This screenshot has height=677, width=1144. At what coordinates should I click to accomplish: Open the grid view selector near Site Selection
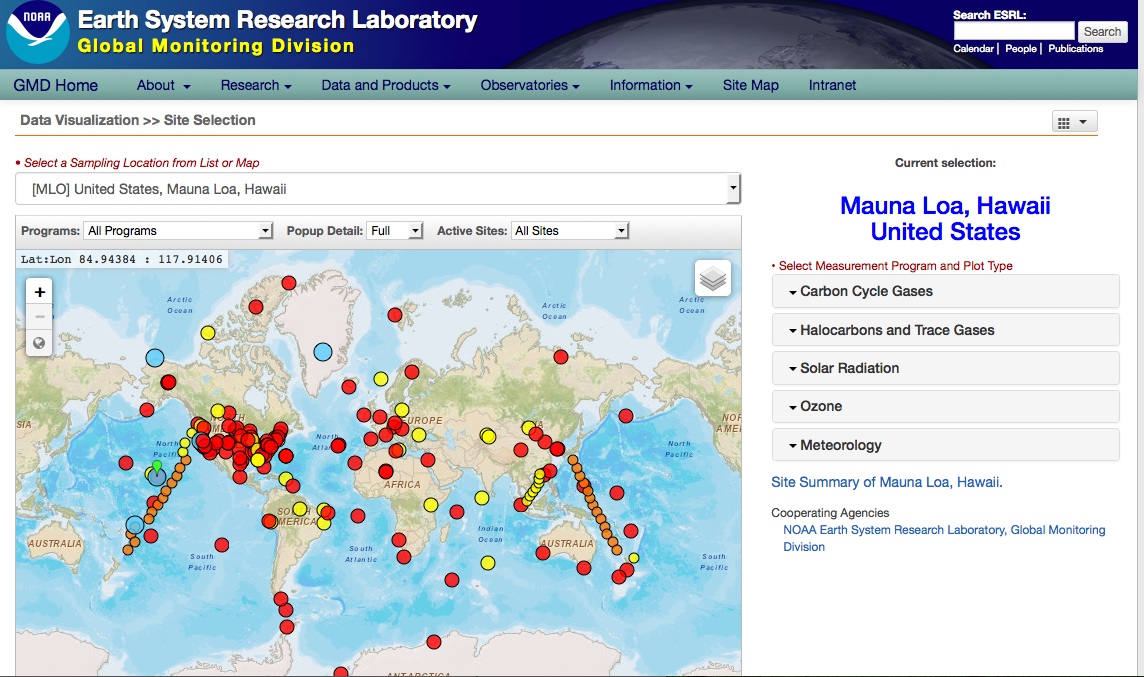1073,120
